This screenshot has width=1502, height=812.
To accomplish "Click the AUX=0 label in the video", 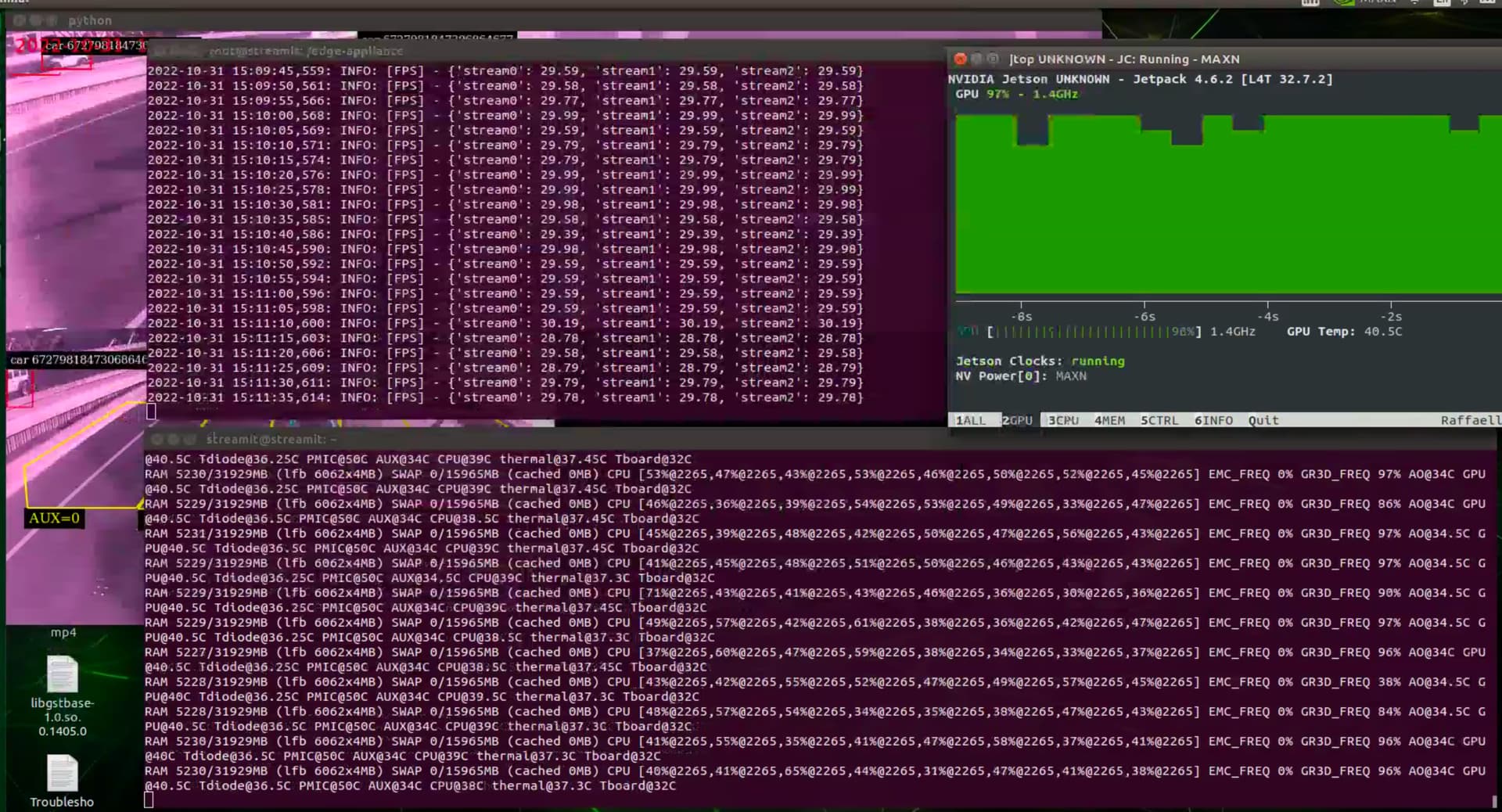I will coord(54,518).
